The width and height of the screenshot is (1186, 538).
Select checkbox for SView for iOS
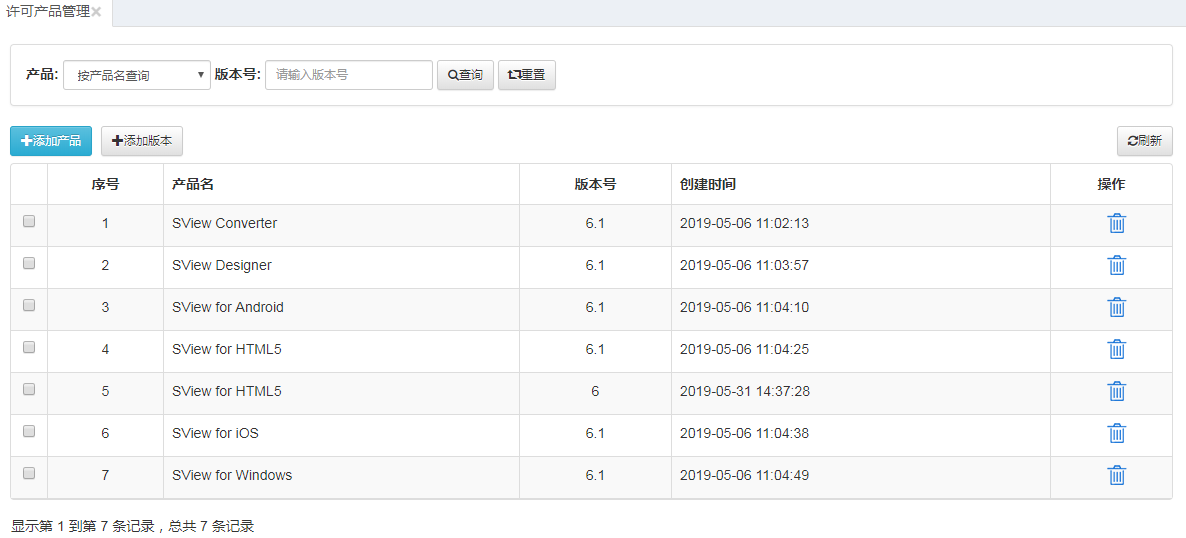[x=29, y=431]
